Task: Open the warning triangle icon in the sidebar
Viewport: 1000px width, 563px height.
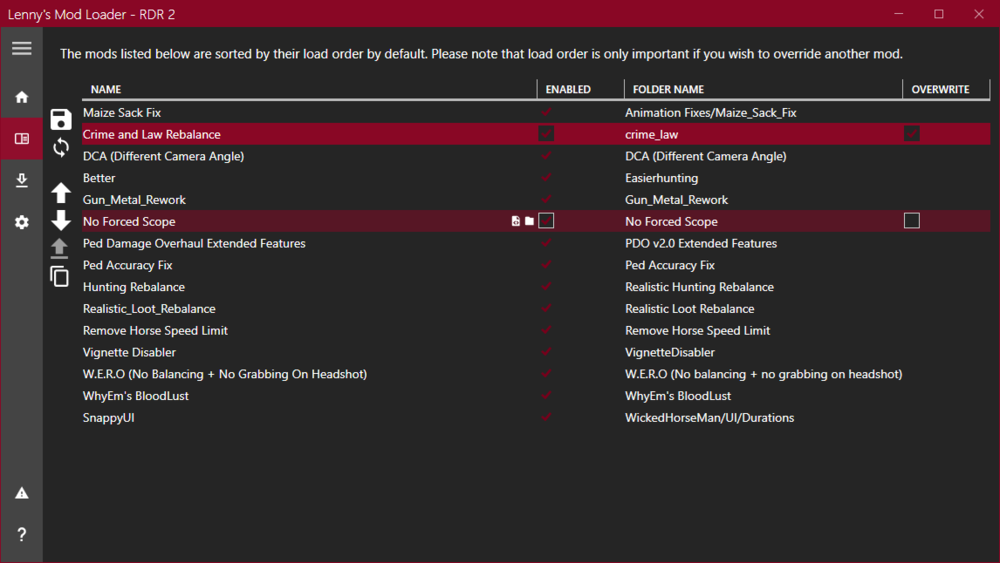Action: pyautogui.click(x=21, y=493)
